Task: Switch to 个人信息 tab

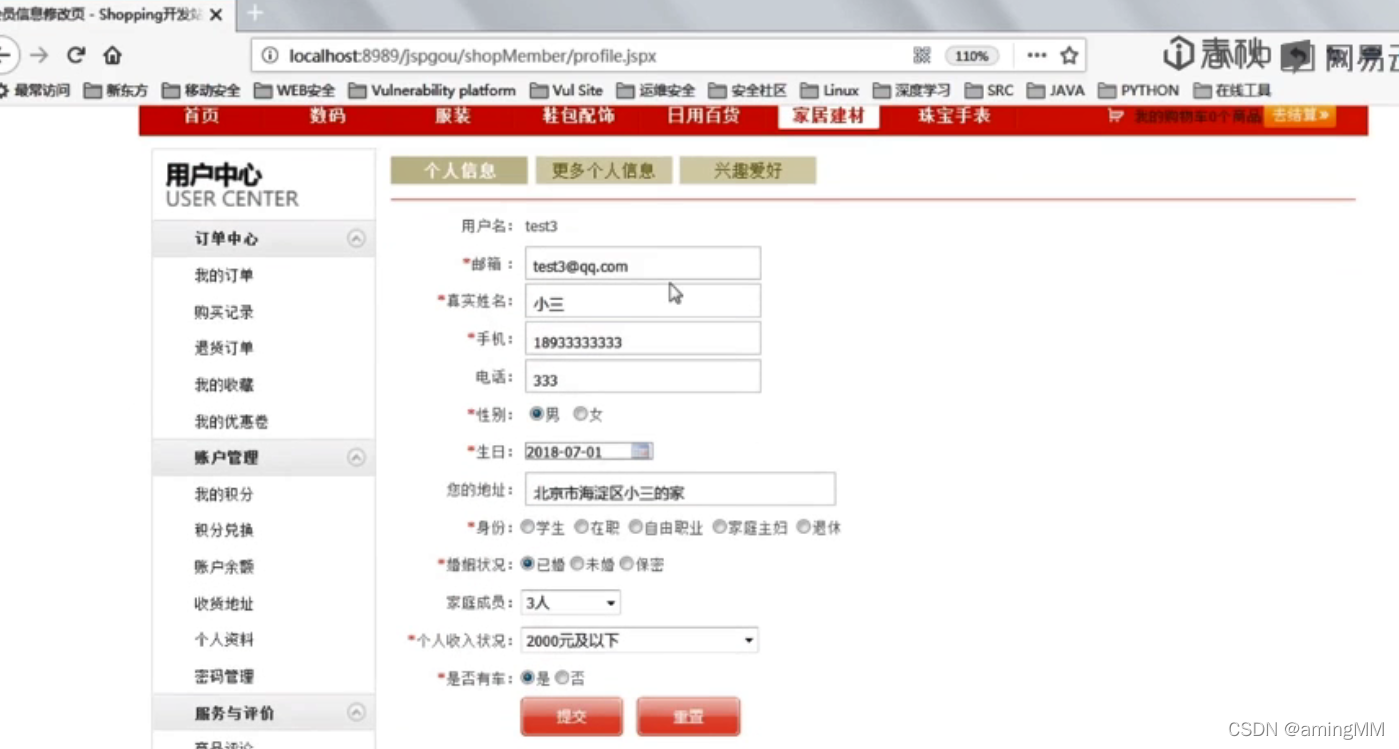Action: click(459, 171)
